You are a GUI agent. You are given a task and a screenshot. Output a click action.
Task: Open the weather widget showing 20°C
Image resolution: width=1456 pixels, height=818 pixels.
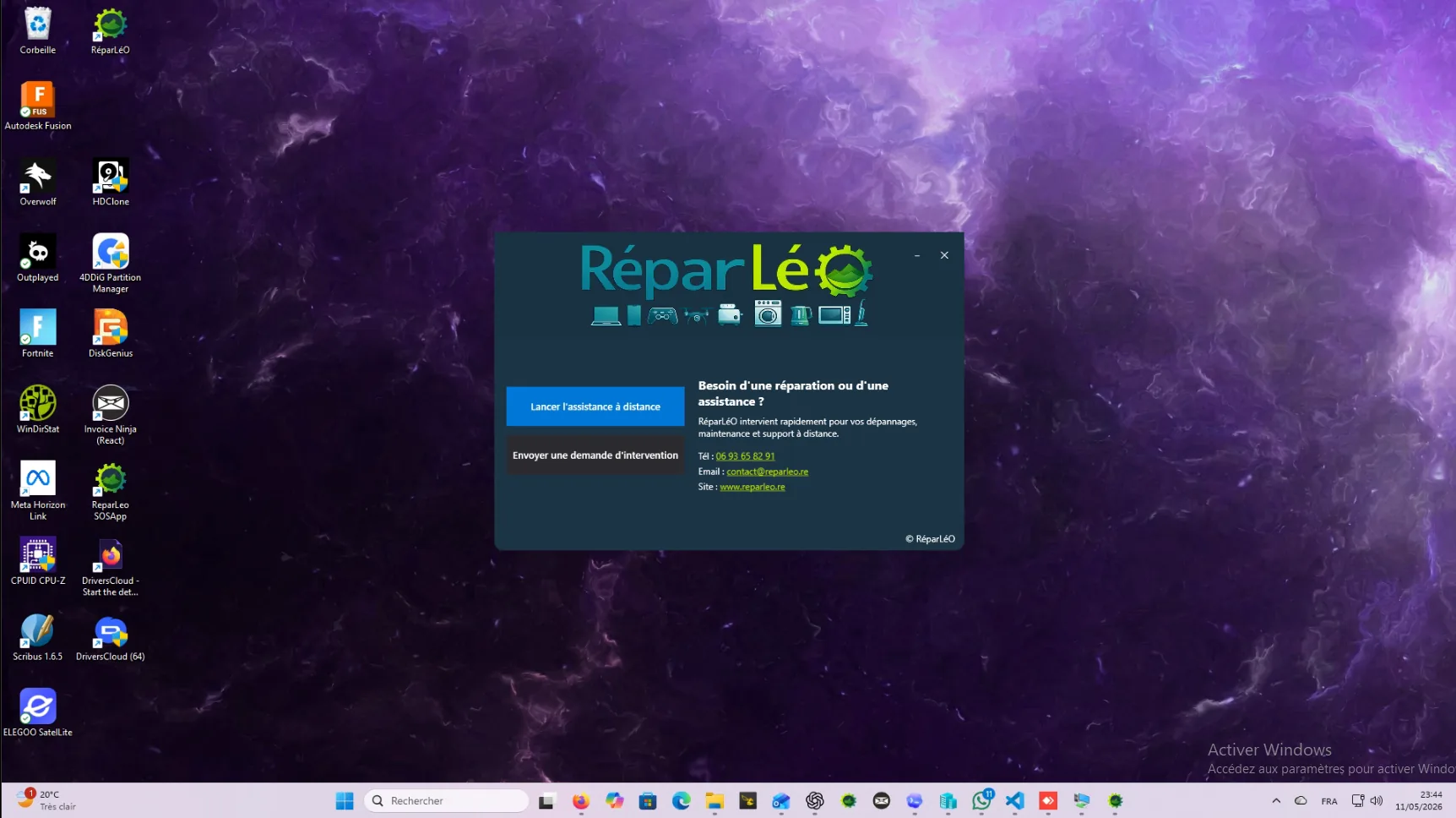pyautogui.click(x=49, y=800)
